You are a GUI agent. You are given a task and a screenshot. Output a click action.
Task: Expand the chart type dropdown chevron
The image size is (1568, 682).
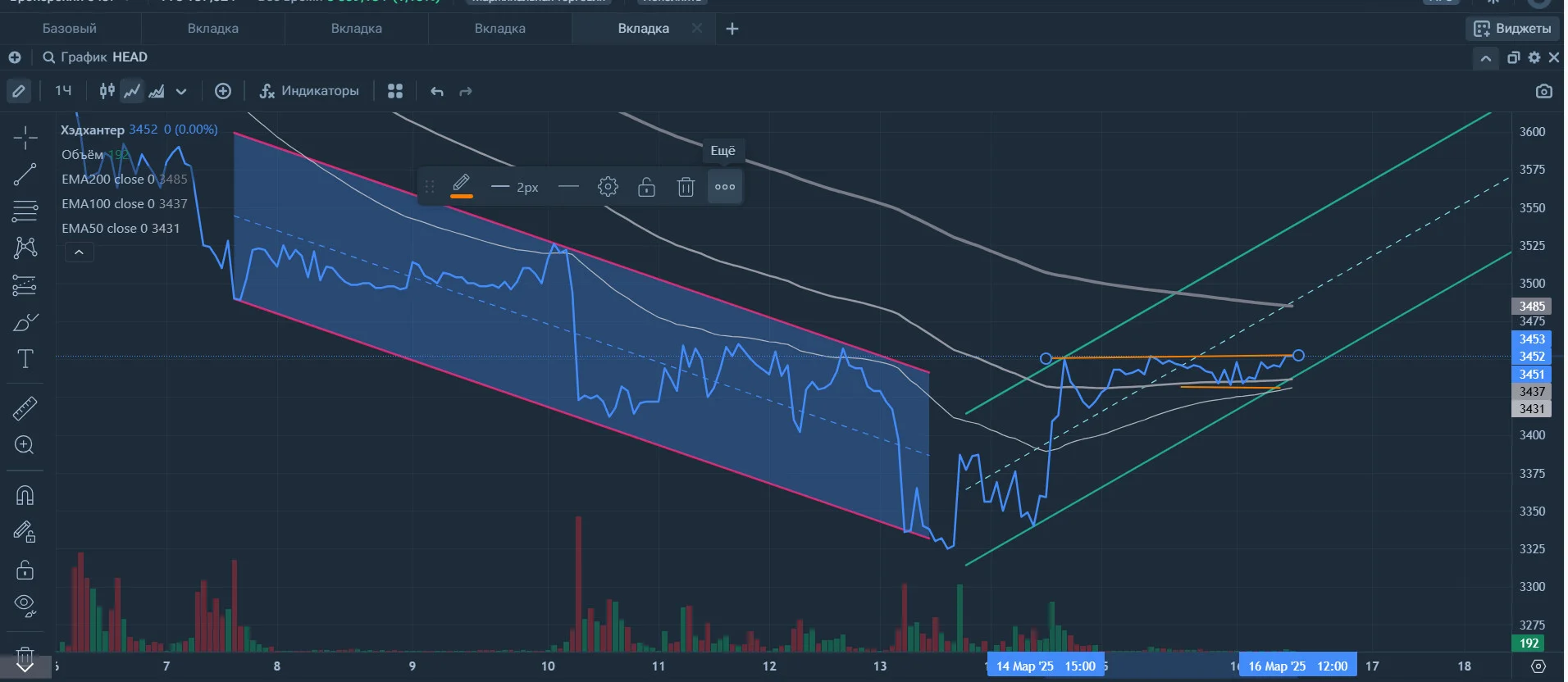(181, 92)
